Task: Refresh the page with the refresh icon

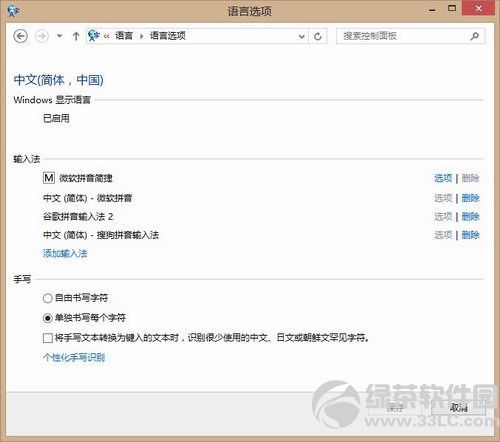Action: pyautogui.click(x=318, y=36)
